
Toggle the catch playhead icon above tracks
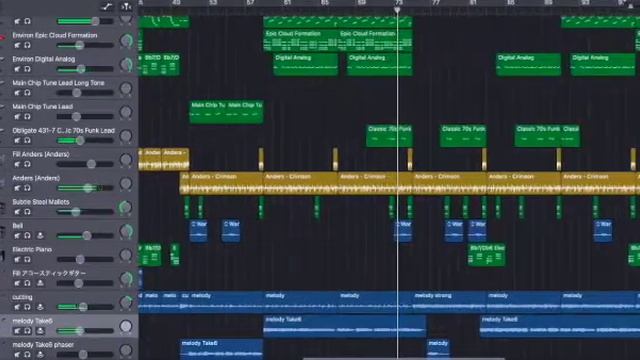(x=126, y=6)
